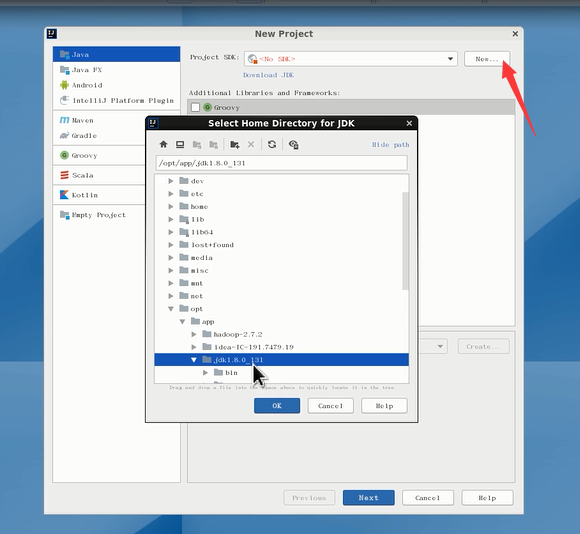Click the file tree vertical scrollbar
The image size is (580, 534).
[405, 241]
